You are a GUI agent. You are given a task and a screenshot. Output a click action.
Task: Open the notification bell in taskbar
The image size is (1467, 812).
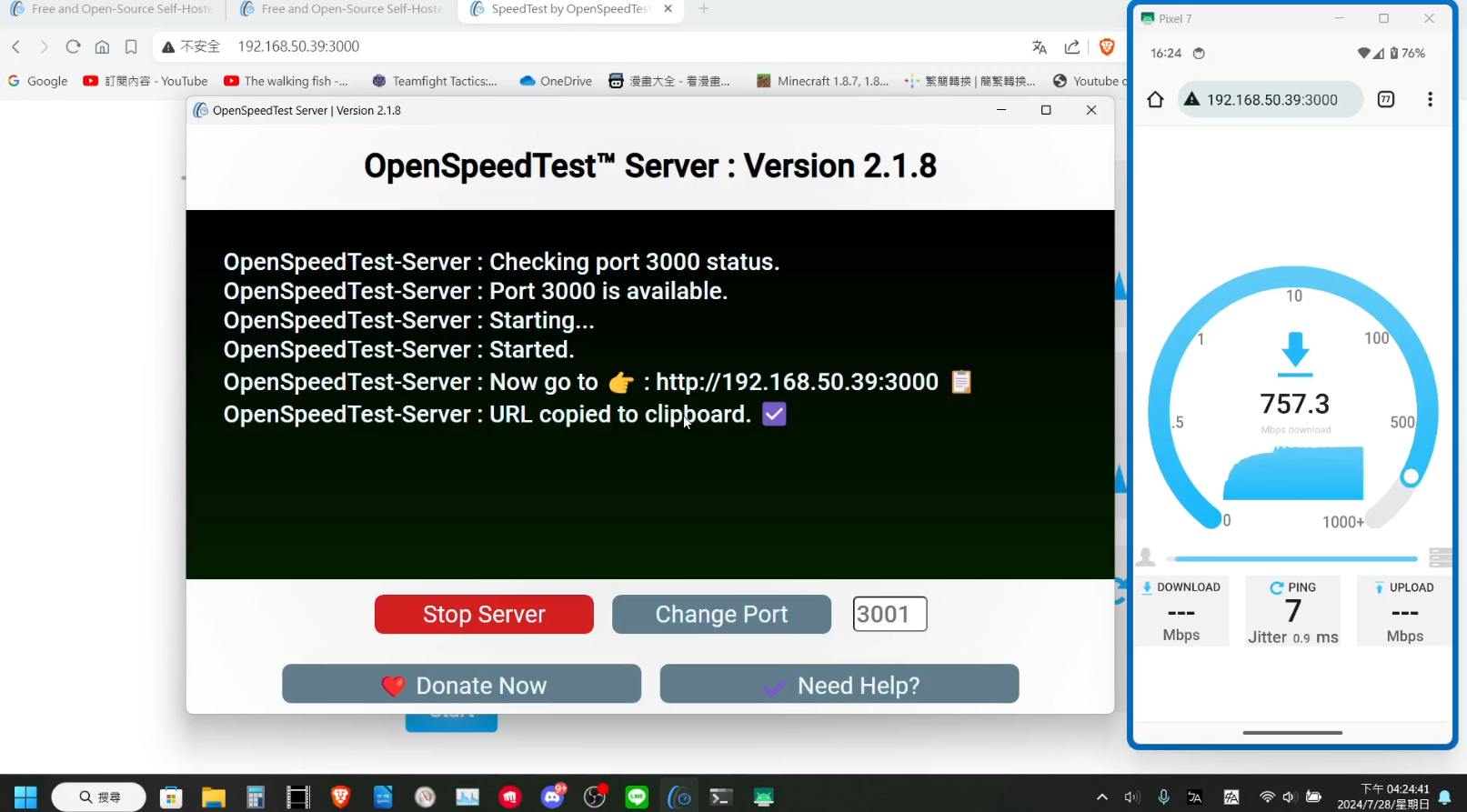pyautogui.click(x=1444, y=798)
